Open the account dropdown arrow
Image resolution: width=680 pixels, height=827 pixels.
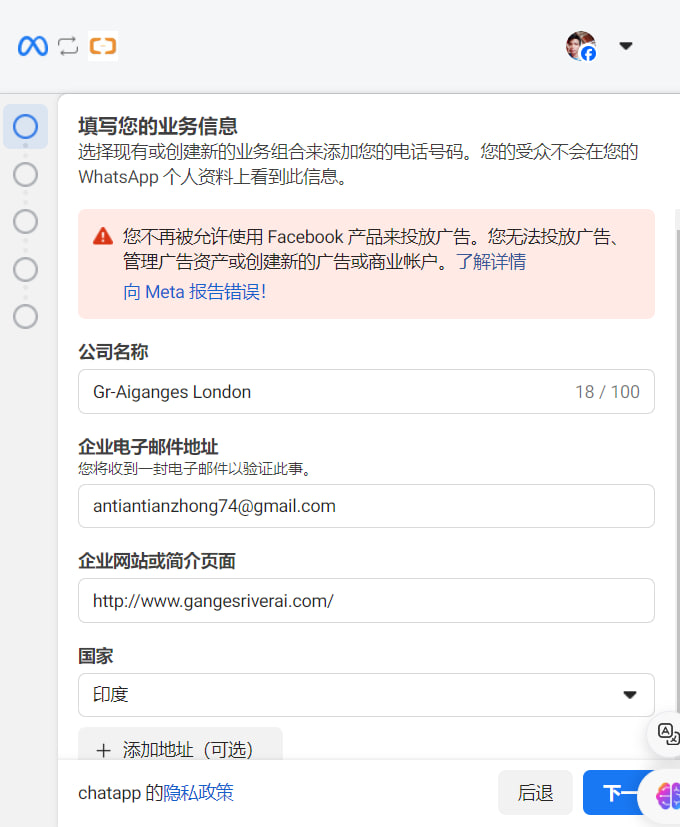click(x=626, y=46)
